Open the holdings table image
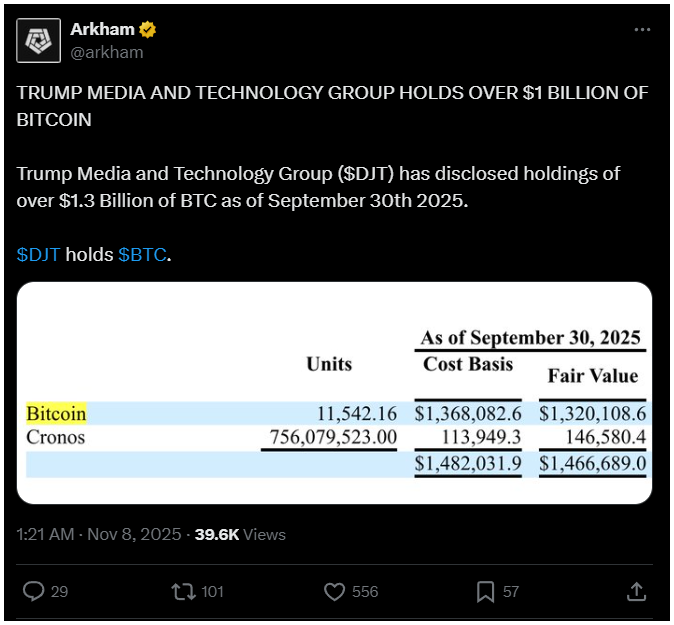Image resolution: width=674 pixels, height=625 pixels. (x=335, y=392)
